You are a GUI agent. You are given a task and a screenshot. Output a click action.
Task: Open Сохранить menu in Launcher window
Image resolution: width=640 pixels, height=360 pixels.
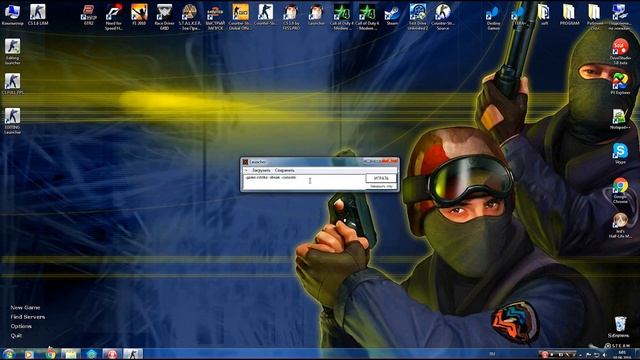(284, 170)
